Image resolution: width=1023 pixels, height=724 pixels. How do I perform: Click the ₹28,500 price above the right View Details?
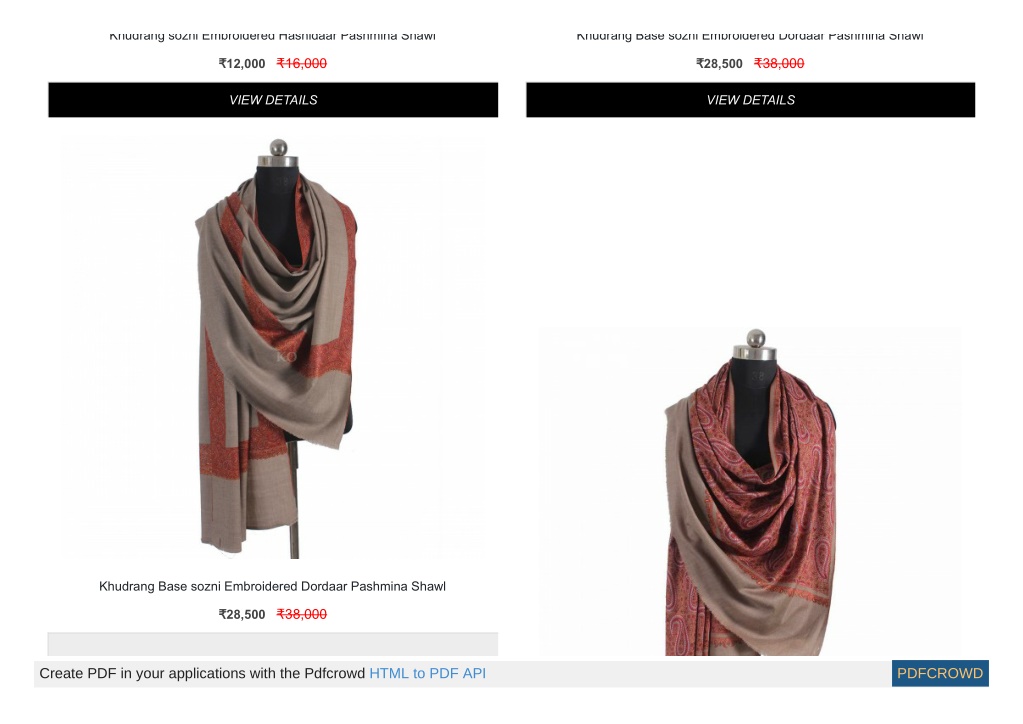click(719, 63)
